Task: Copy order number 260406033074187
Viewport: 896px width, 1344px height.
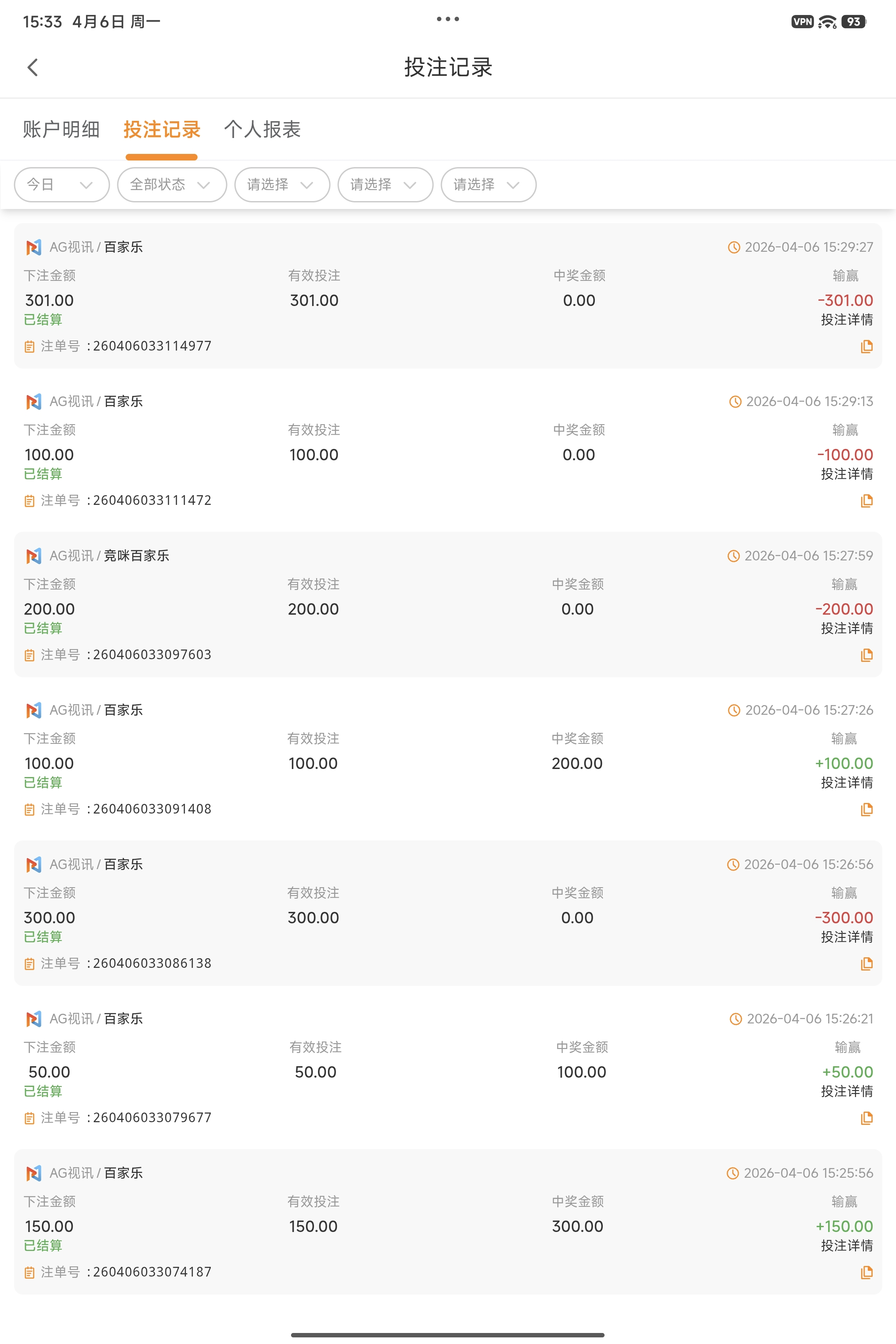Action: (866, 1272)
